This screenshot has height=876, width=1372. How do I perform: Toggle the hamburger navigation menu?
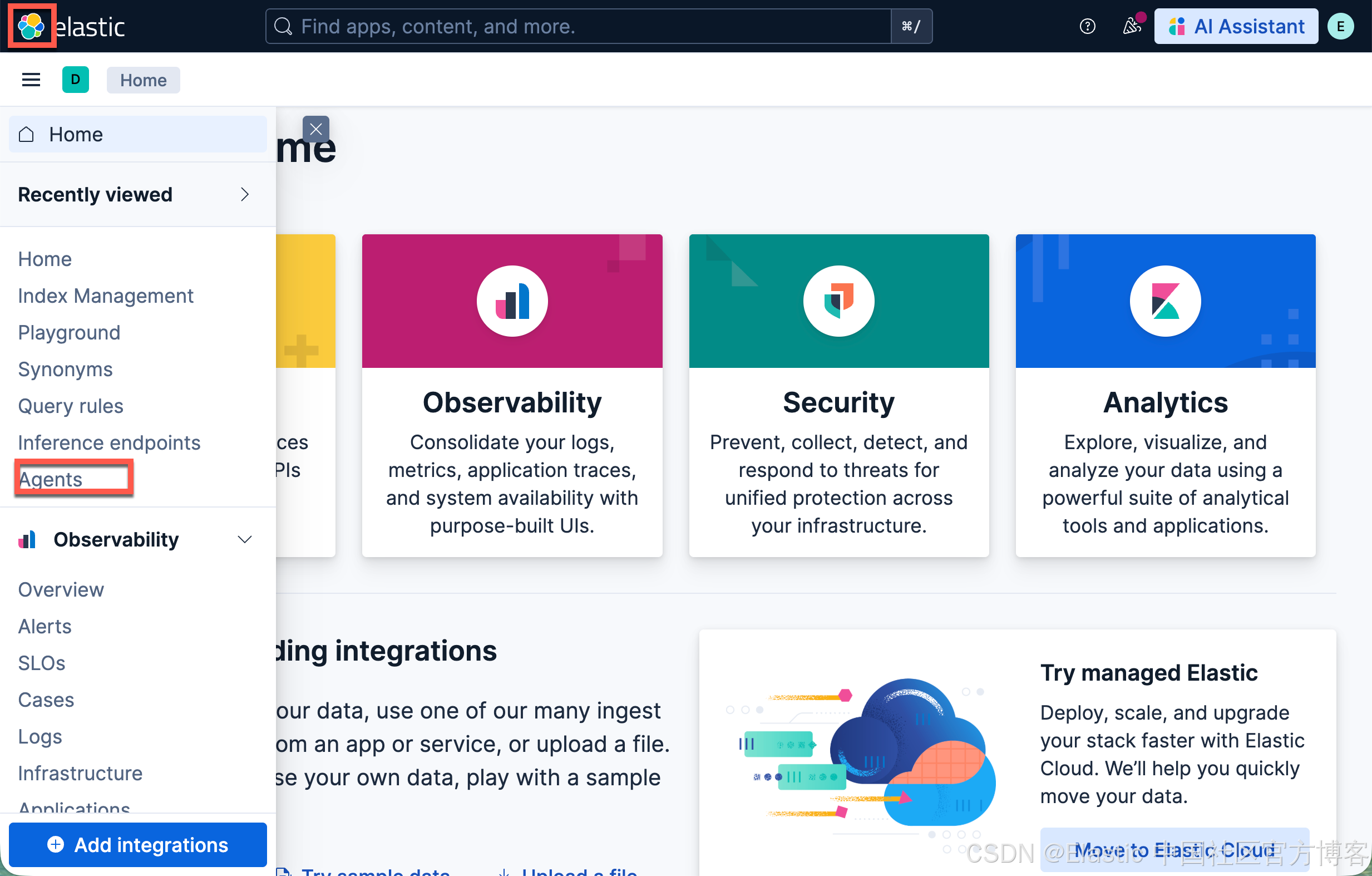click(x=31, y=80)
